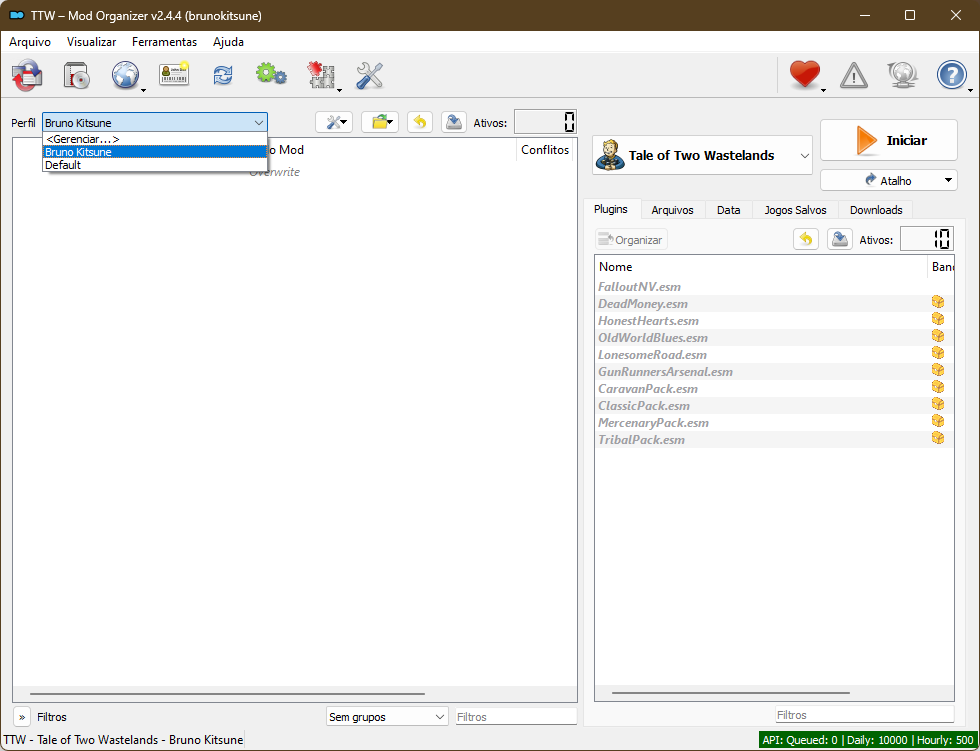
Task: Collapse the Perfil profile combo box
Action: pos(155,122)
